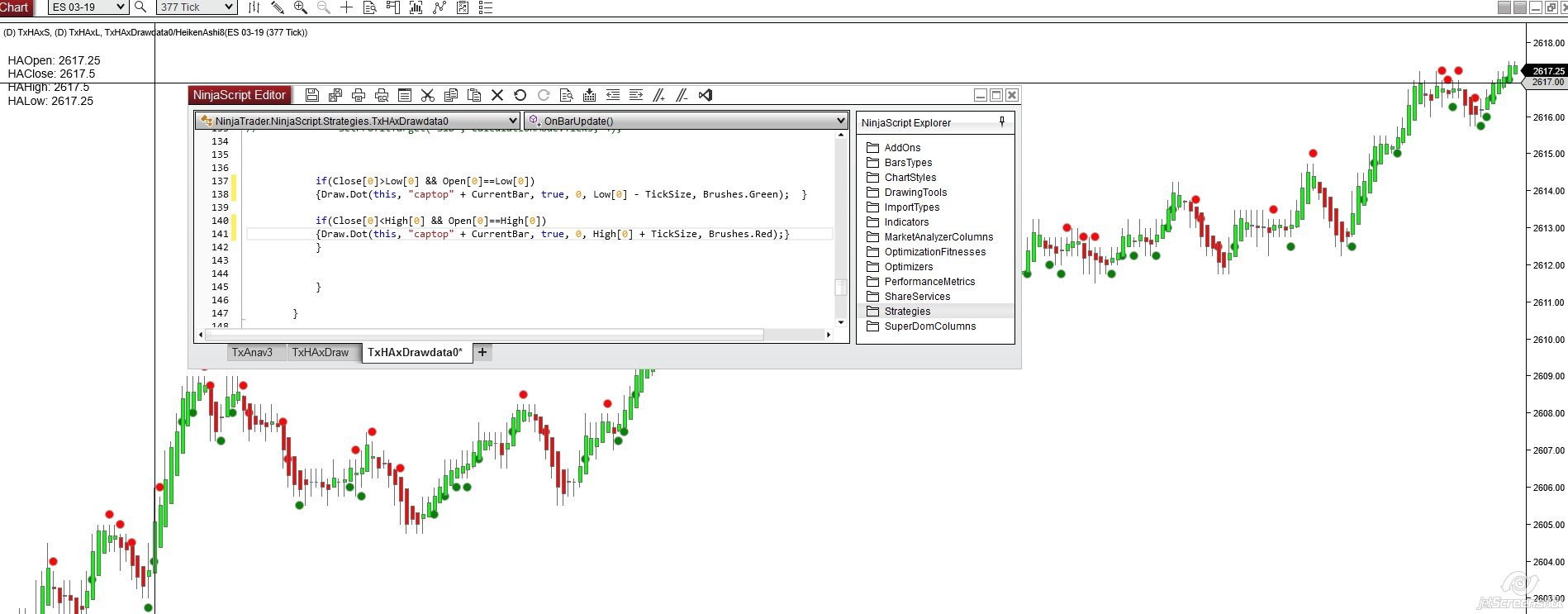The image size is (1568, 614).
Task: Open the DrawingTools folder
Action: point(906,193)
